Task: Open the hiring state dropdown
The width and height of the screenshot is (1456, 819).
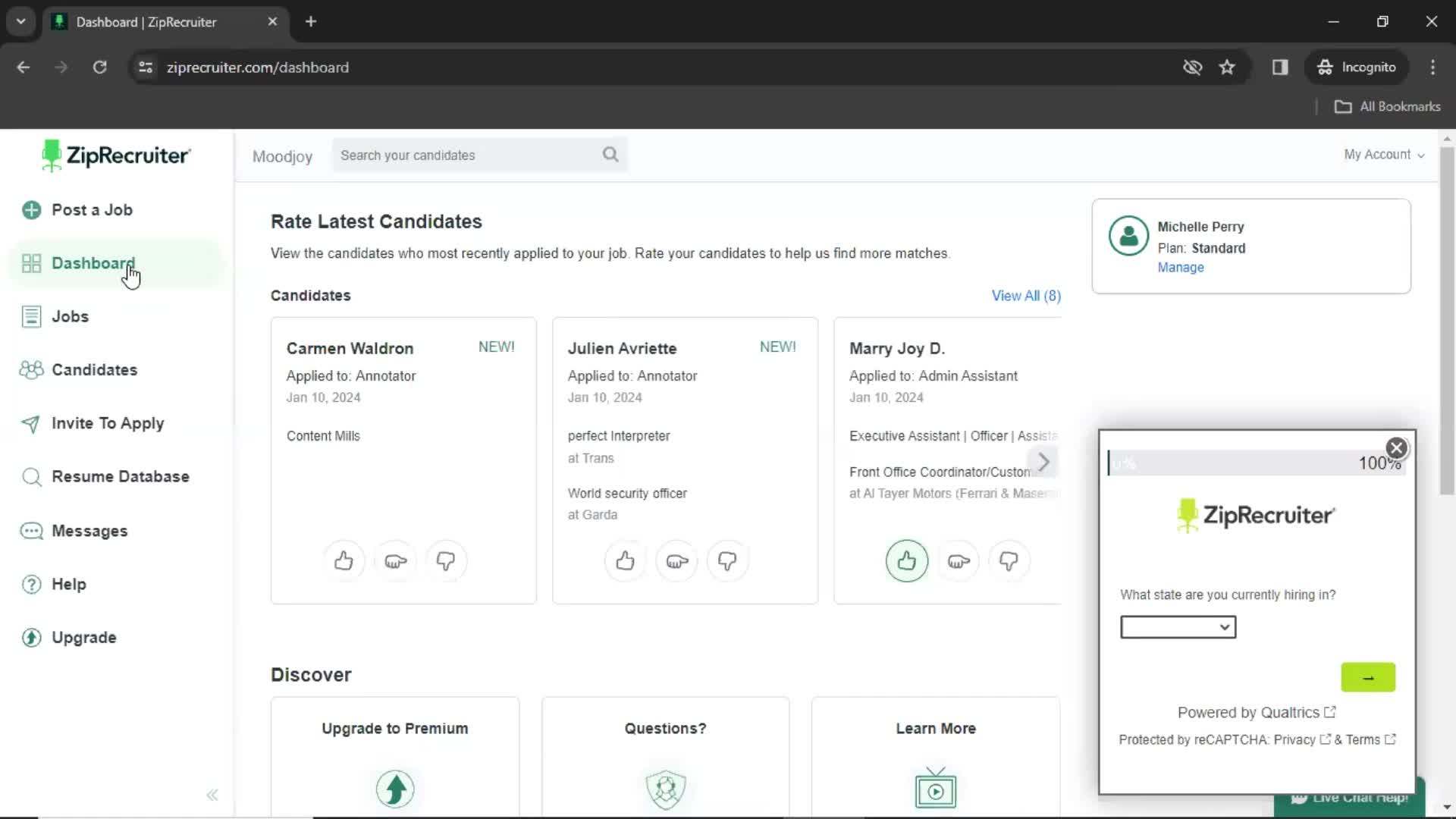Action: pos(1178,627)
